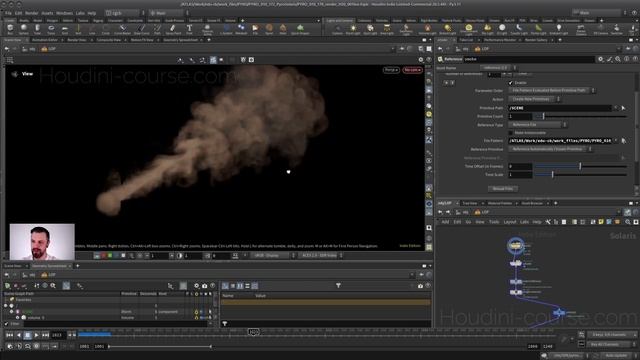This screenshot has height=360, width=640.
Task: Select the File shelf tool
Action: tap(255, 29)
